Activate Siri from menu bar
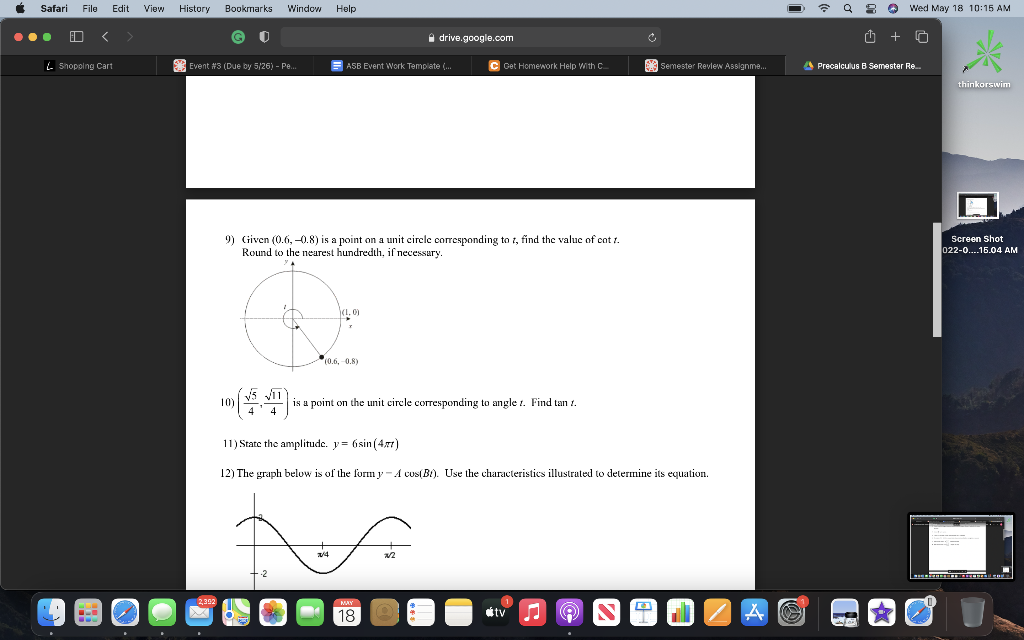1024x640 pixels. (x=893, y=8)
